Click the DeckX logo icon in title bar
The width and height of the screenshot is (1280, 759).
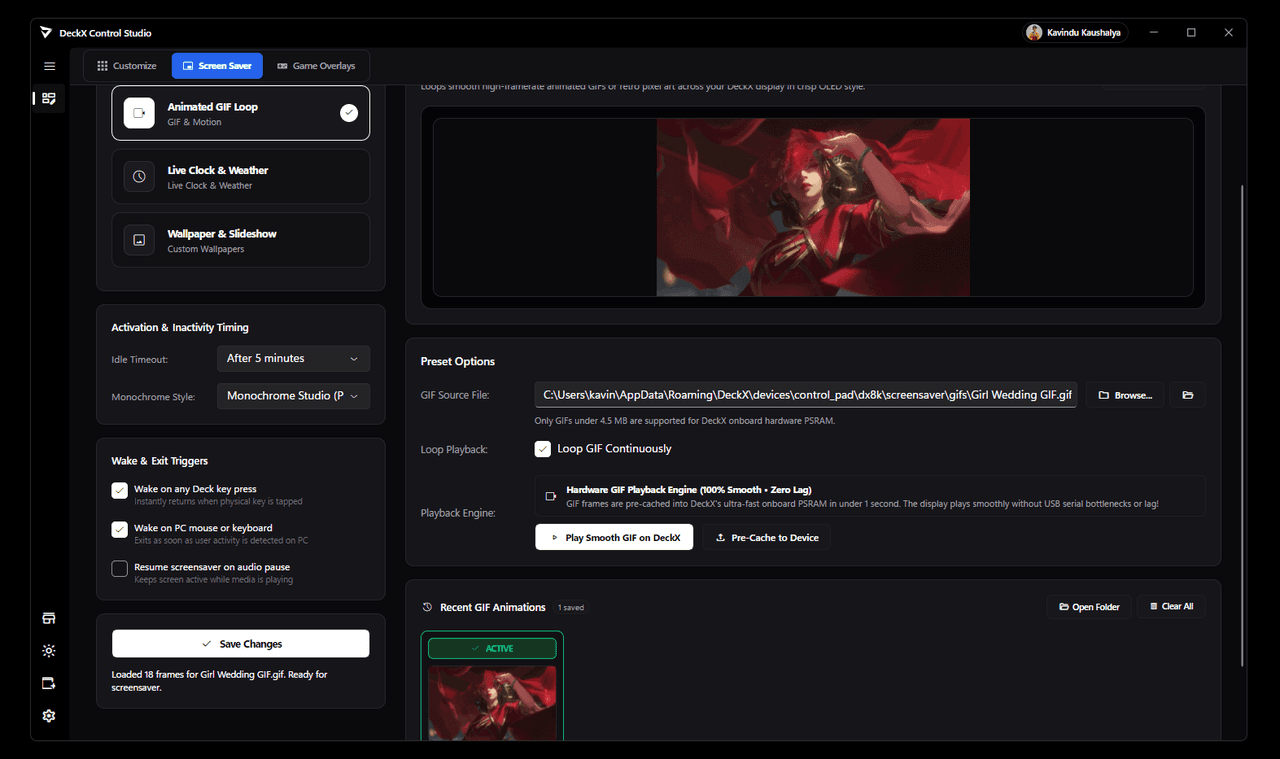tap(46, 33)
